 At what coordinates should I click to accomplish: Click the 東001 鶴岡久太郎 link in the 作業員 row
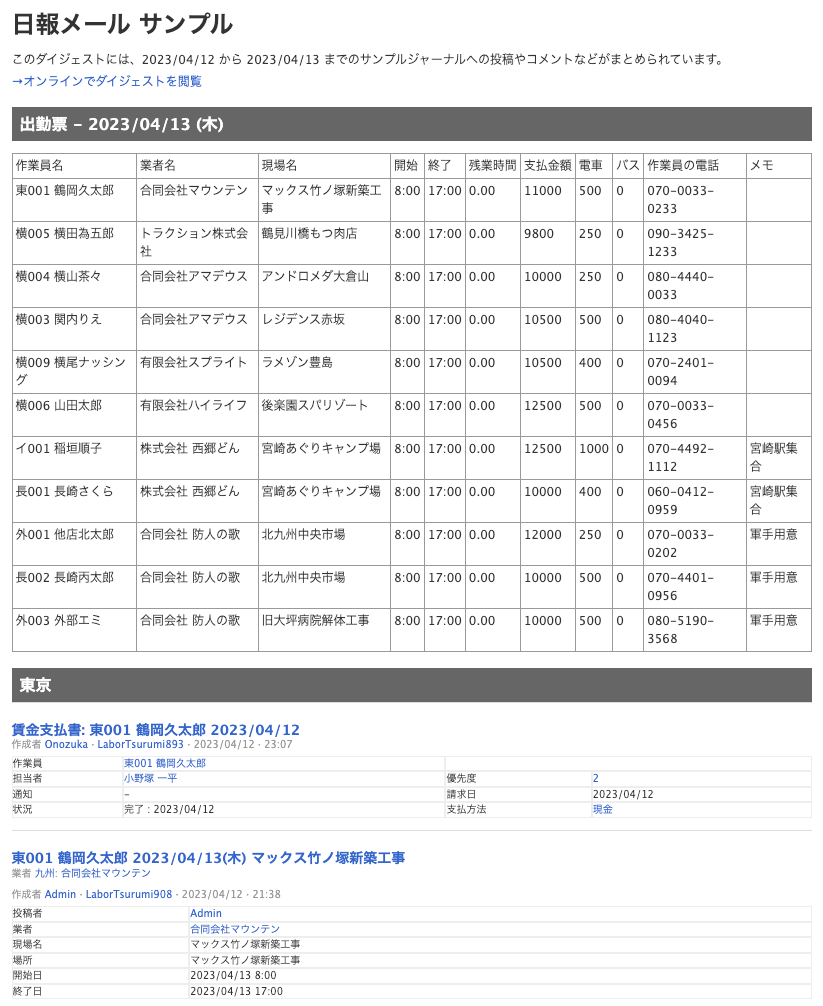[x=164, y=764]
